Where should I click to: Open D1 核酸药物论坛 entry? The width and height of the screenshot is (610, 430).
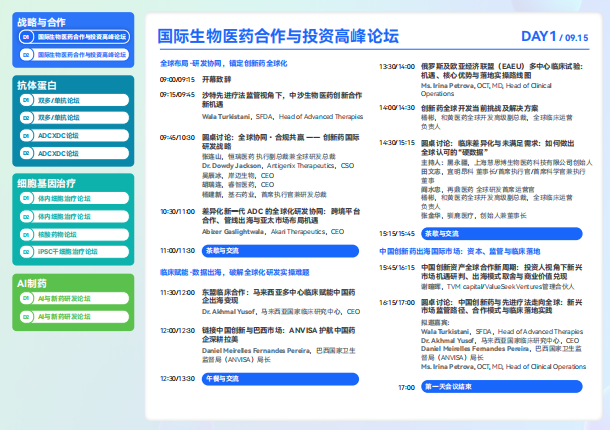[x=74, y=234]
